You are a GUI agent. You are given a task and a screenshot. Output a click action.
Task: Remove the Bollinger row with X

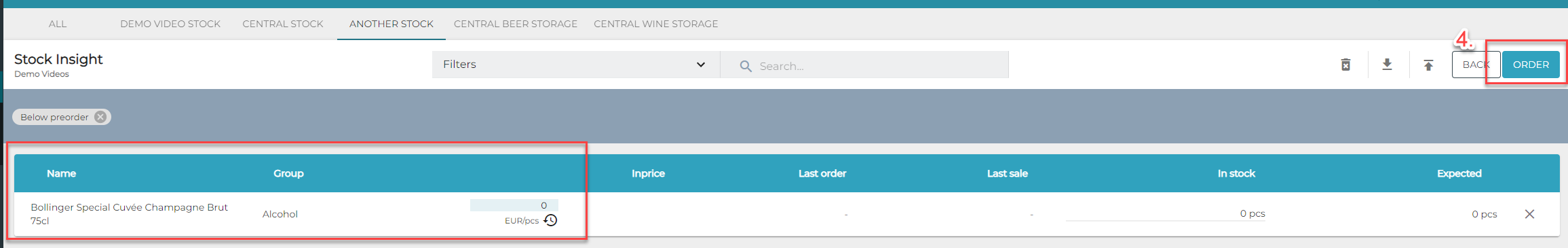point(1529,214)
